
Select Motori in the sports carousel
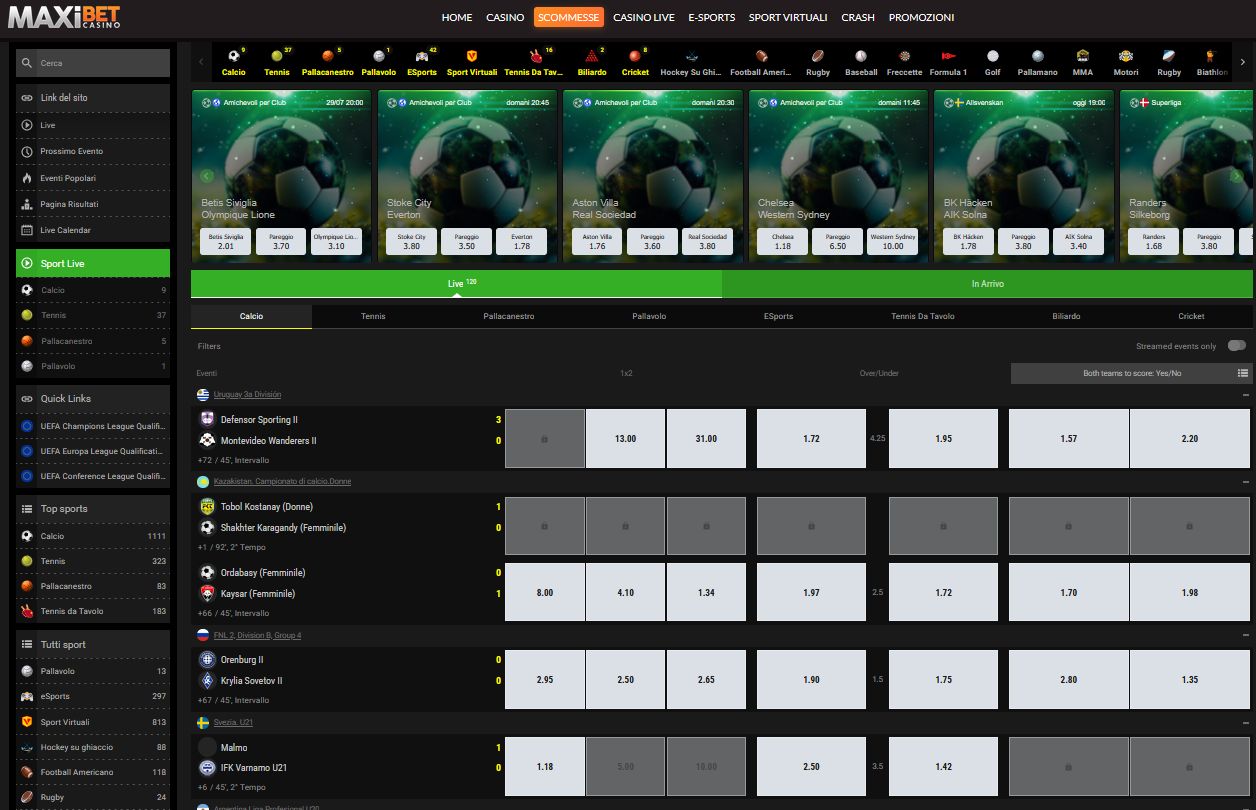1126,62
